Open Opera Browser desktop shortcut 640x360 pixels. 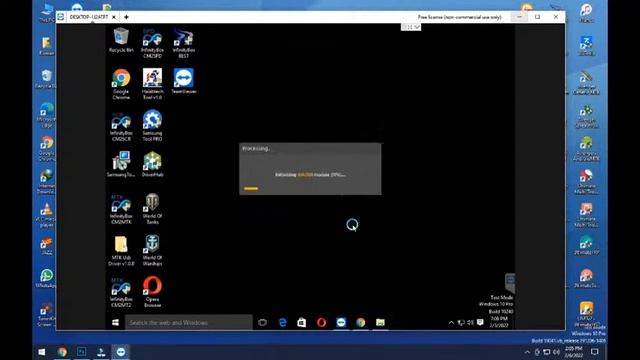click(x=152, y=292)
